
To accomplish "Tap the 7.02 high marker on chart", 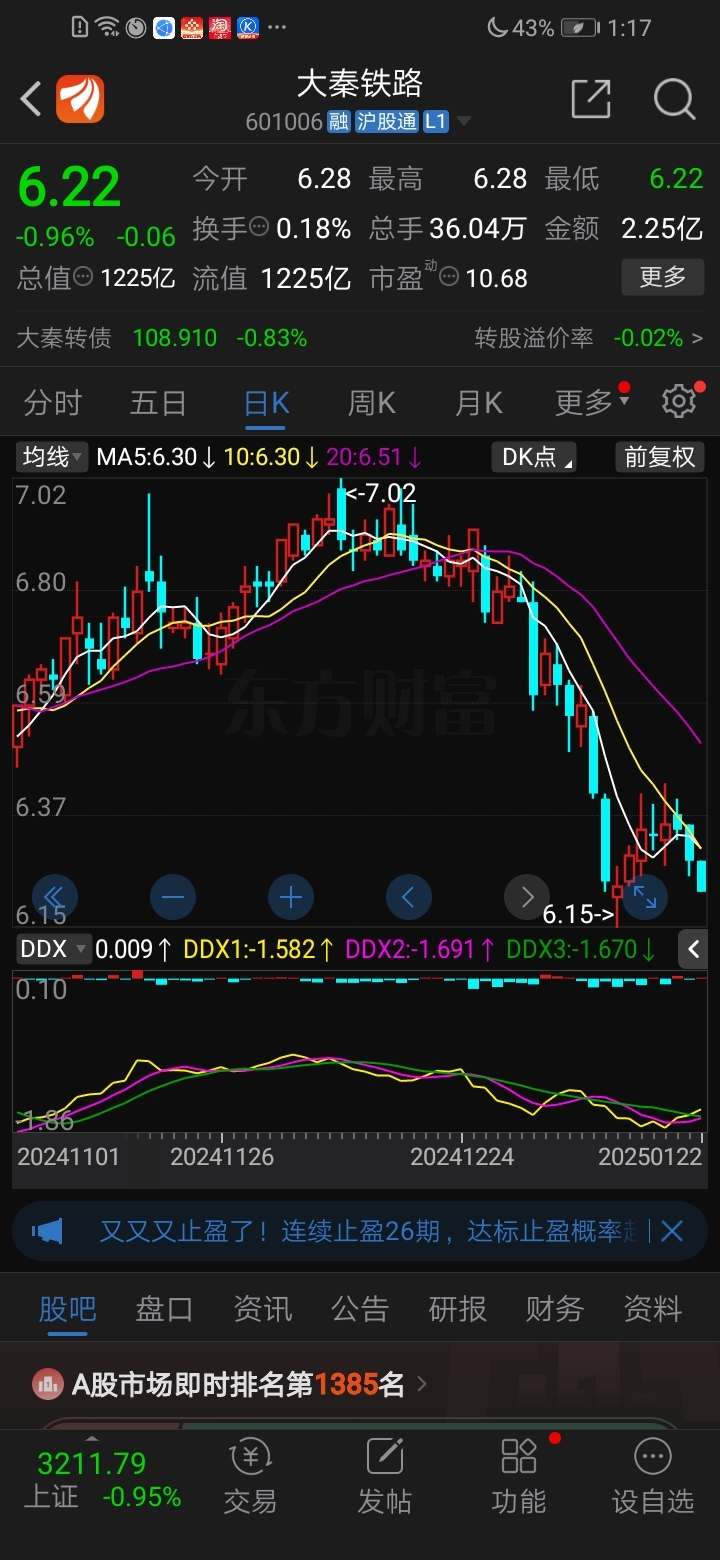I will (x=381, y=492).
